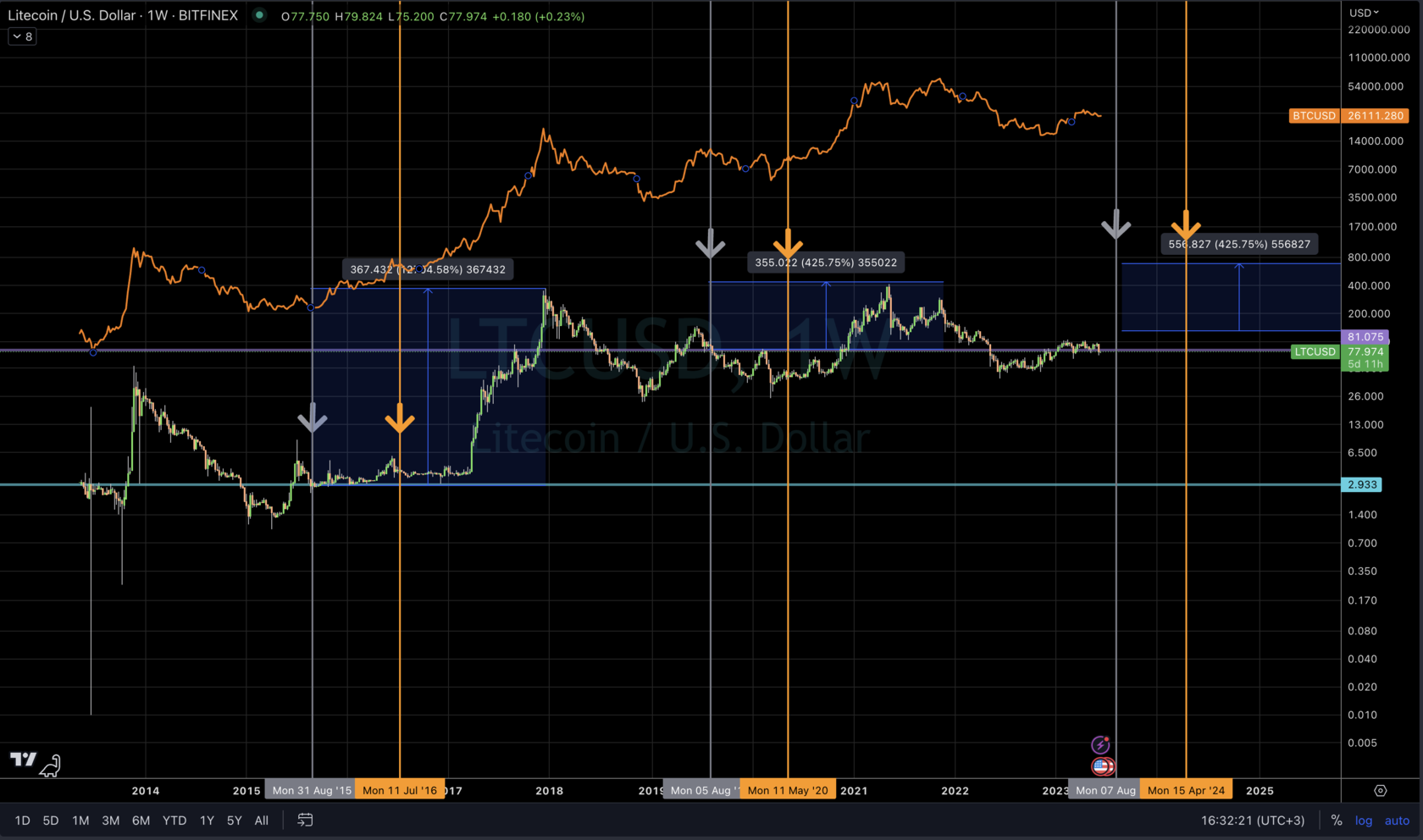Click the 2025 time axis label
The height and width of the screenshot is (840, 1423).
coord(1260,790)
